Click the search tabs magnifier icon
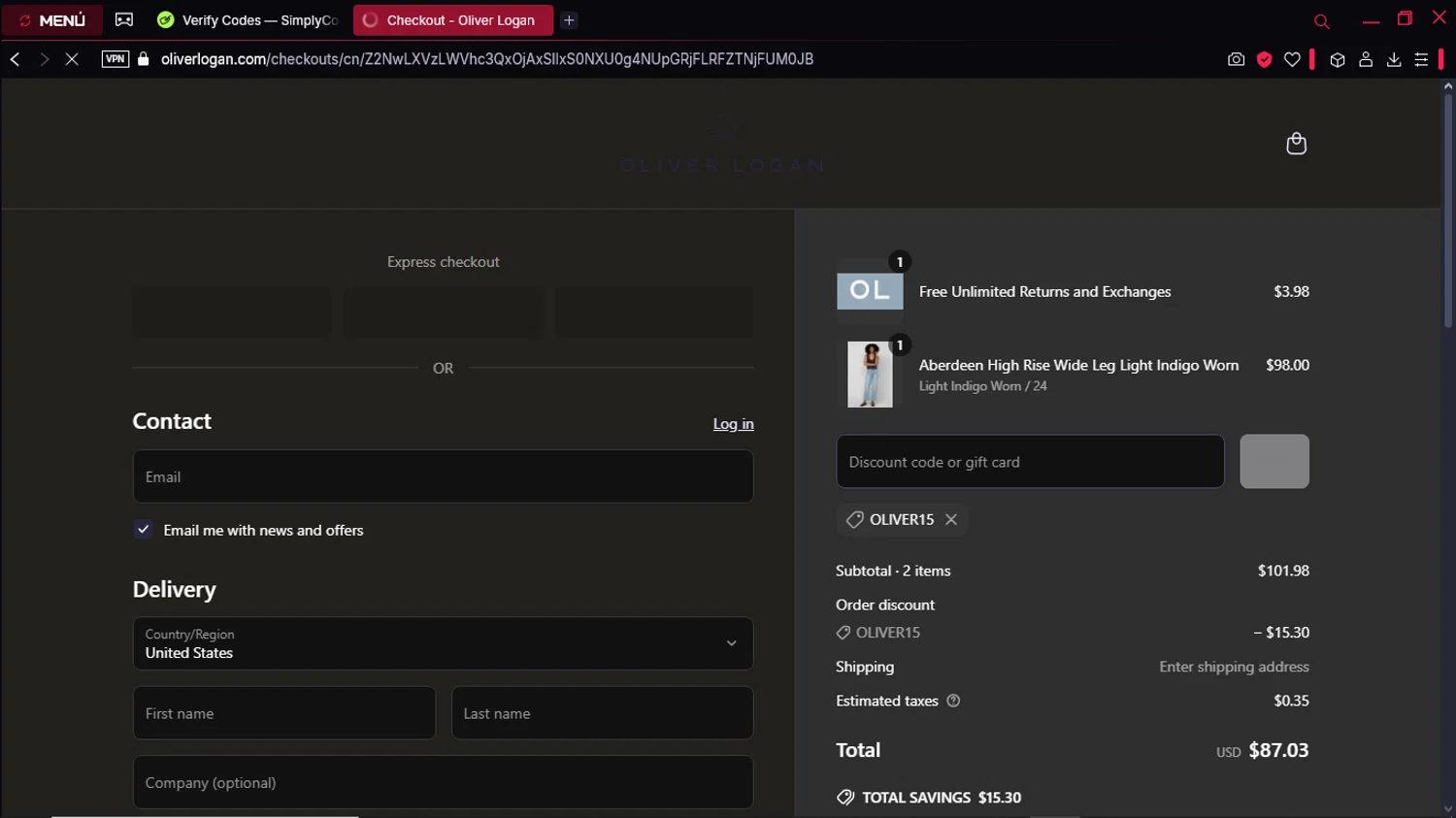Viewport: 1456px width, 818px height. coord(1321,20)
